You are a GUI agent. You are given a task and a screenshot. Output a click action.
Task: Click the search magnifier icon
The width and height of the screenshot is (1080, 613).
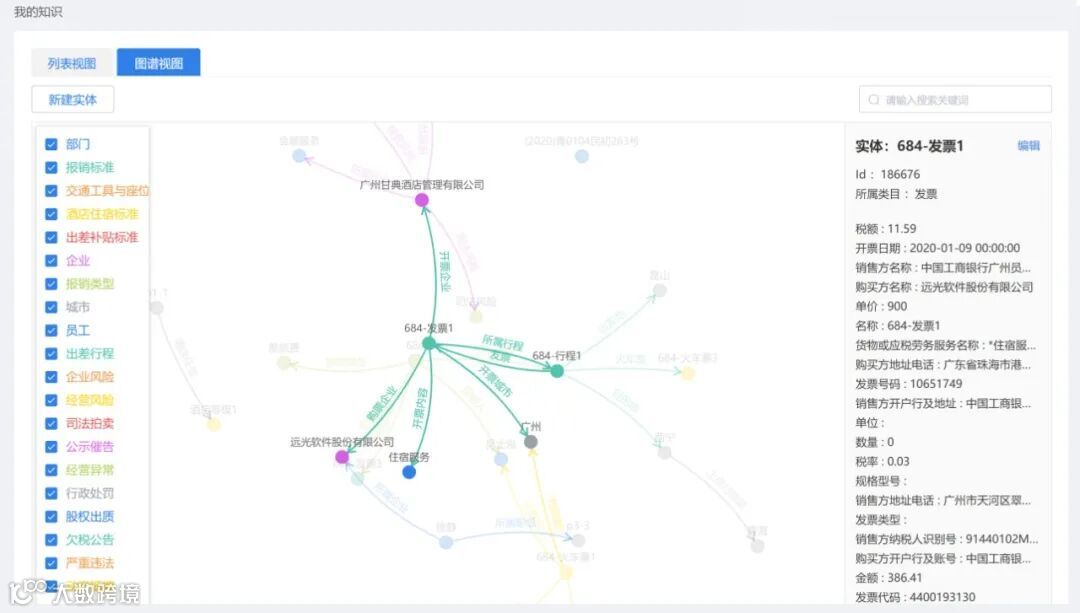tap(873, 100)
